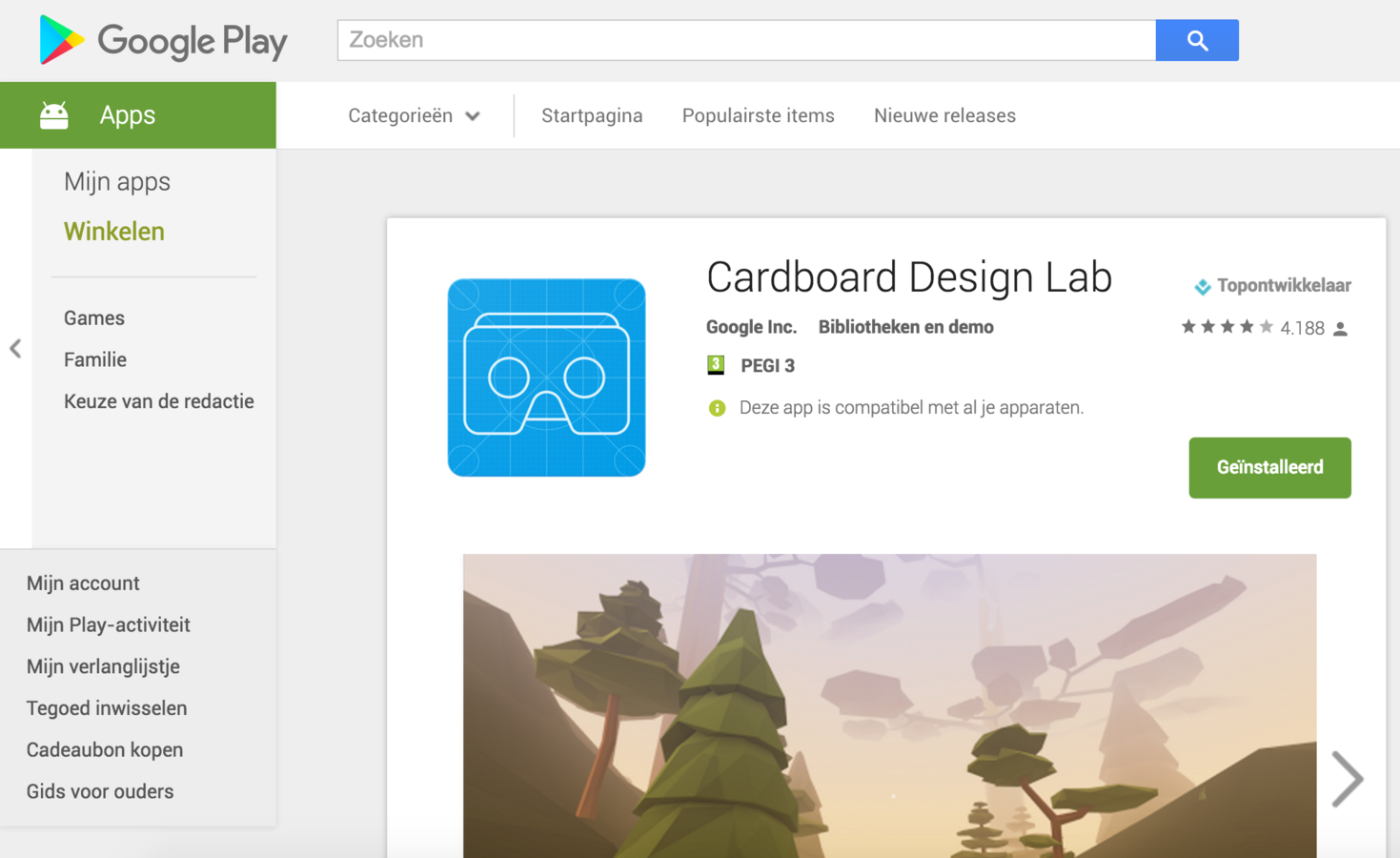Click the Android robot icon beside Apps
The height and width of the screenshot is (858, 1400).
pyautogui.click(x=54, y=115)
